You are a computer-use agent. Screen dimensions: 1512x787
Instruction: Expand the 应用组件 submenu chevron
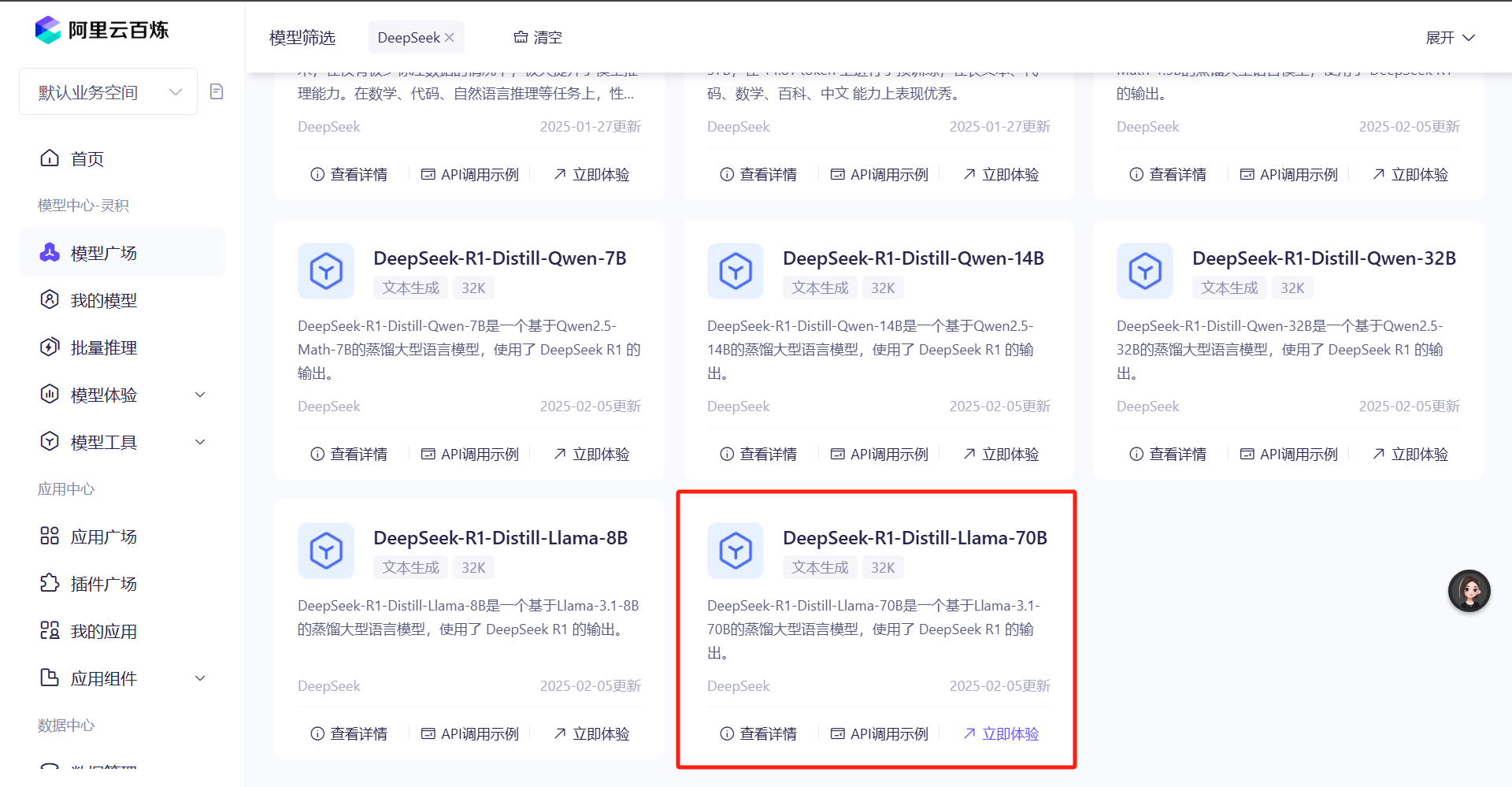(x=200, y=678)
